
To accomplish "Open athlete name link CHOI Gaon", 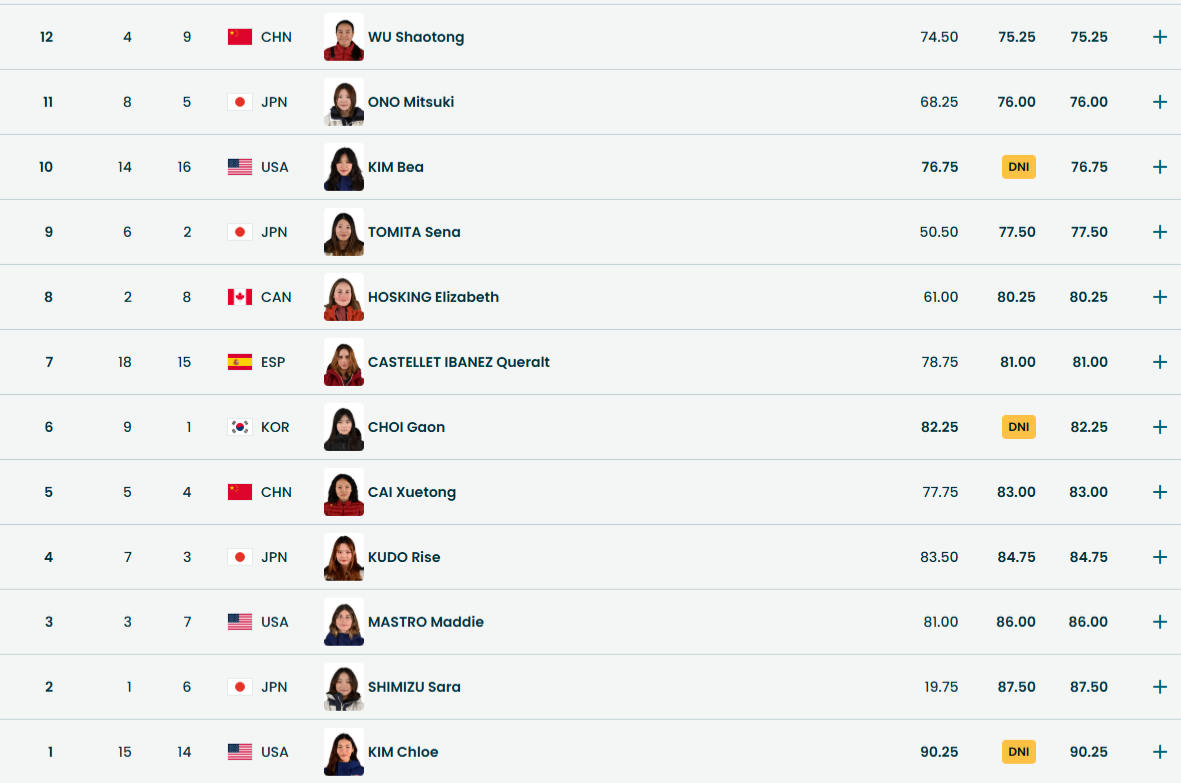I will [406, 427].
